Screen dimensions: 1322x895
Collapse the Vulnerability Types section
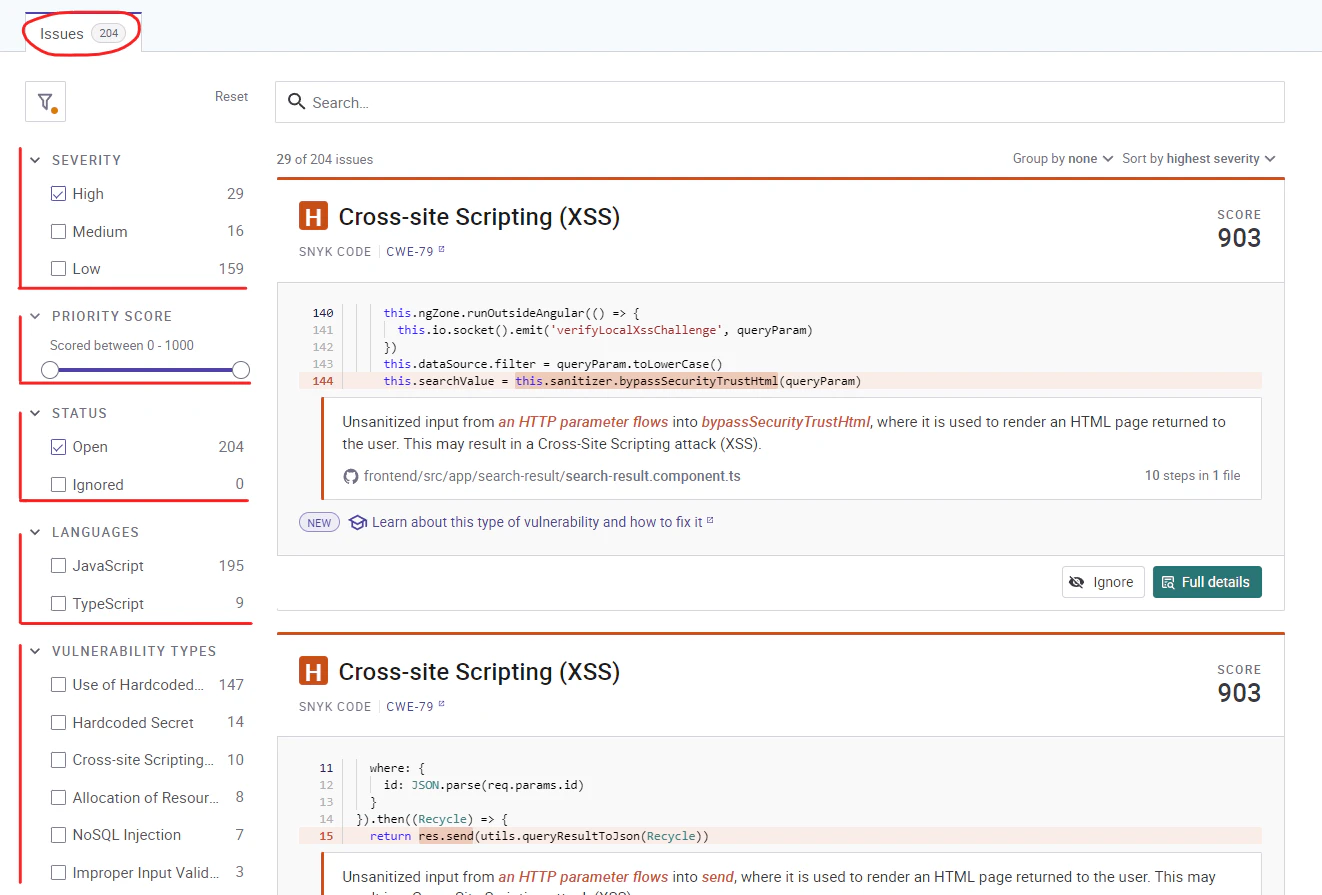35,651
